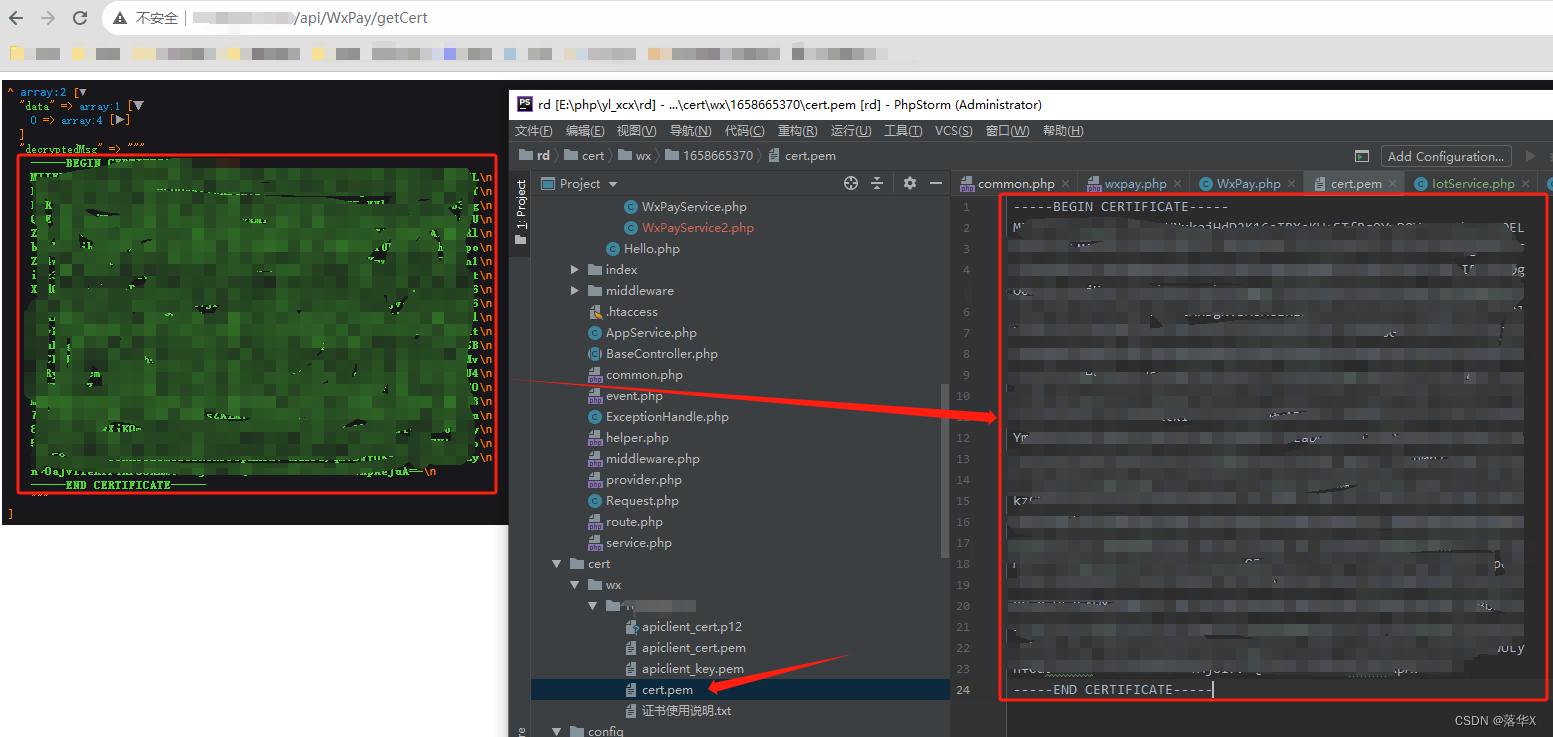Click the /api/WxPay/getCert address bar
Viewport: 1553px width, 737px height.
363,18
